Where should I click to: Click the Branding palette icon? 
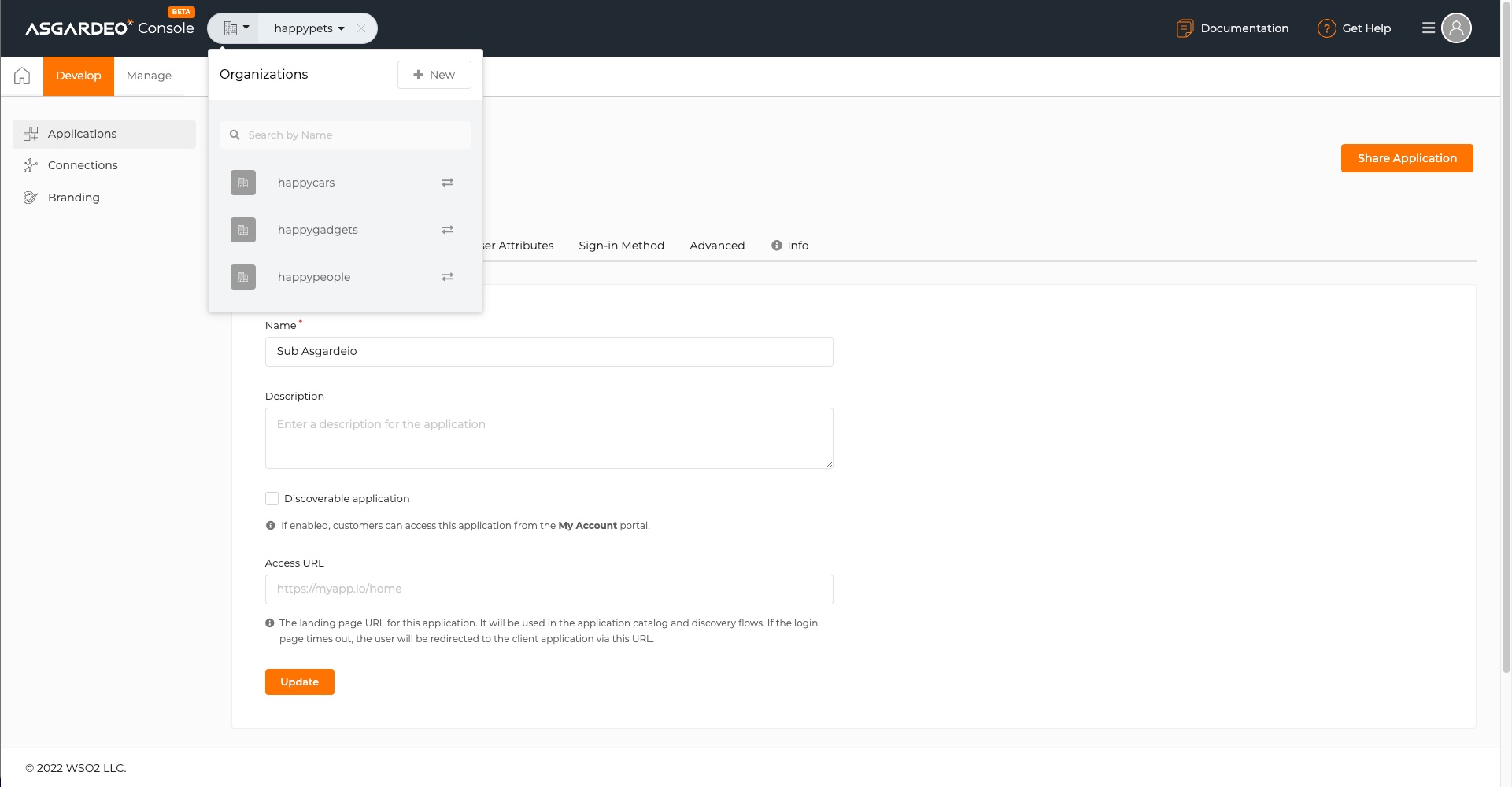pyautogui.click(x=31, y=198)
